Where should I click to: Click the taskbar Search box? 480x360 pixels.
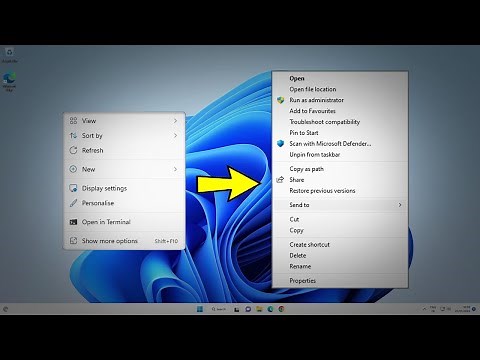[219, 309]
